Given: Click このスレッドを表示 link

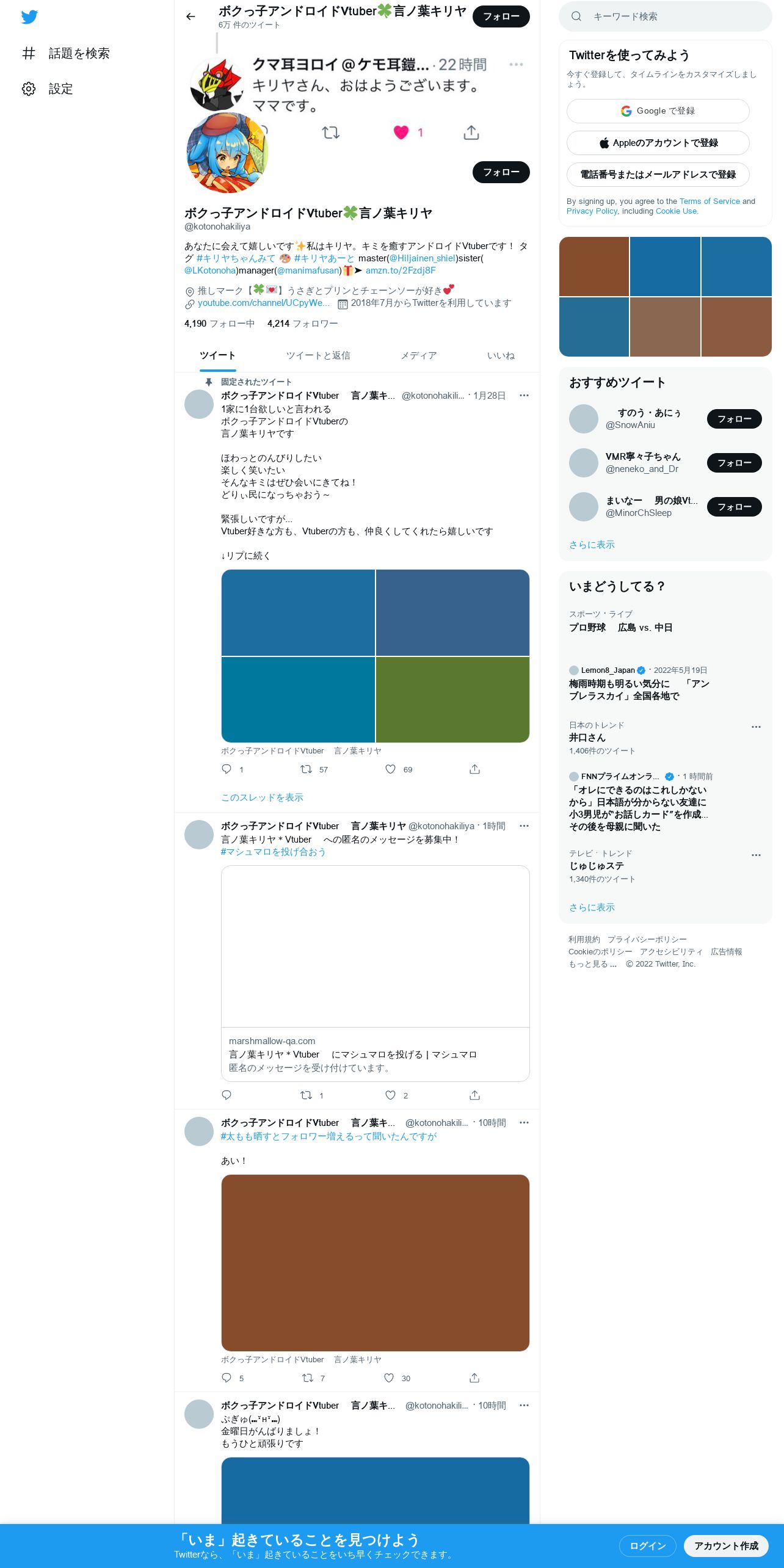Looking at the screenshot, I should (262, 797).
